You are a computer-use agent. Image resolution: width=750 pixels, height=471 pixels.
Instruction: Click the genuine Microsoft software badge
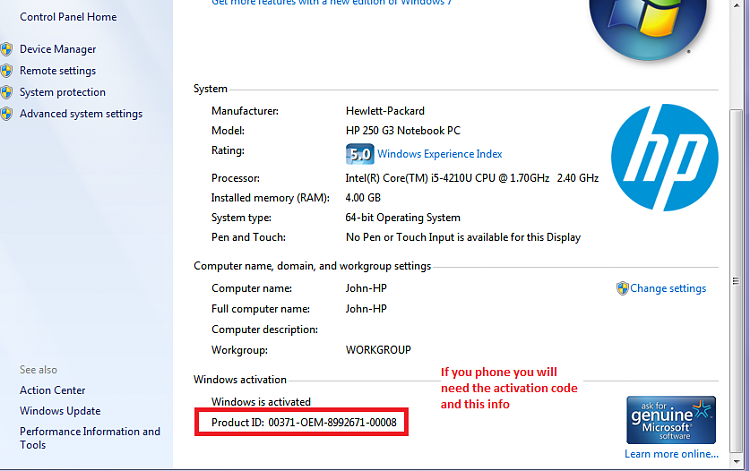point(671,420)
